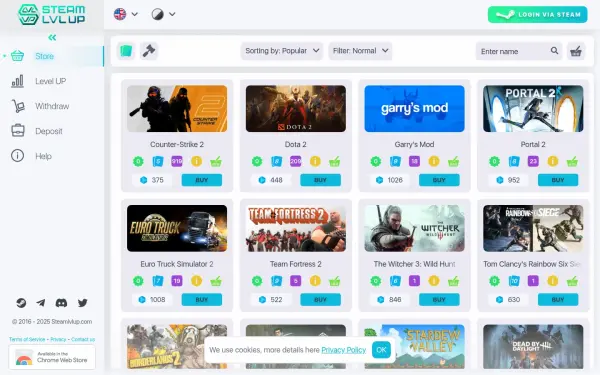Accept cookies with OK button
This screenshot has height=375, width=600.
[x=381, y=350]
